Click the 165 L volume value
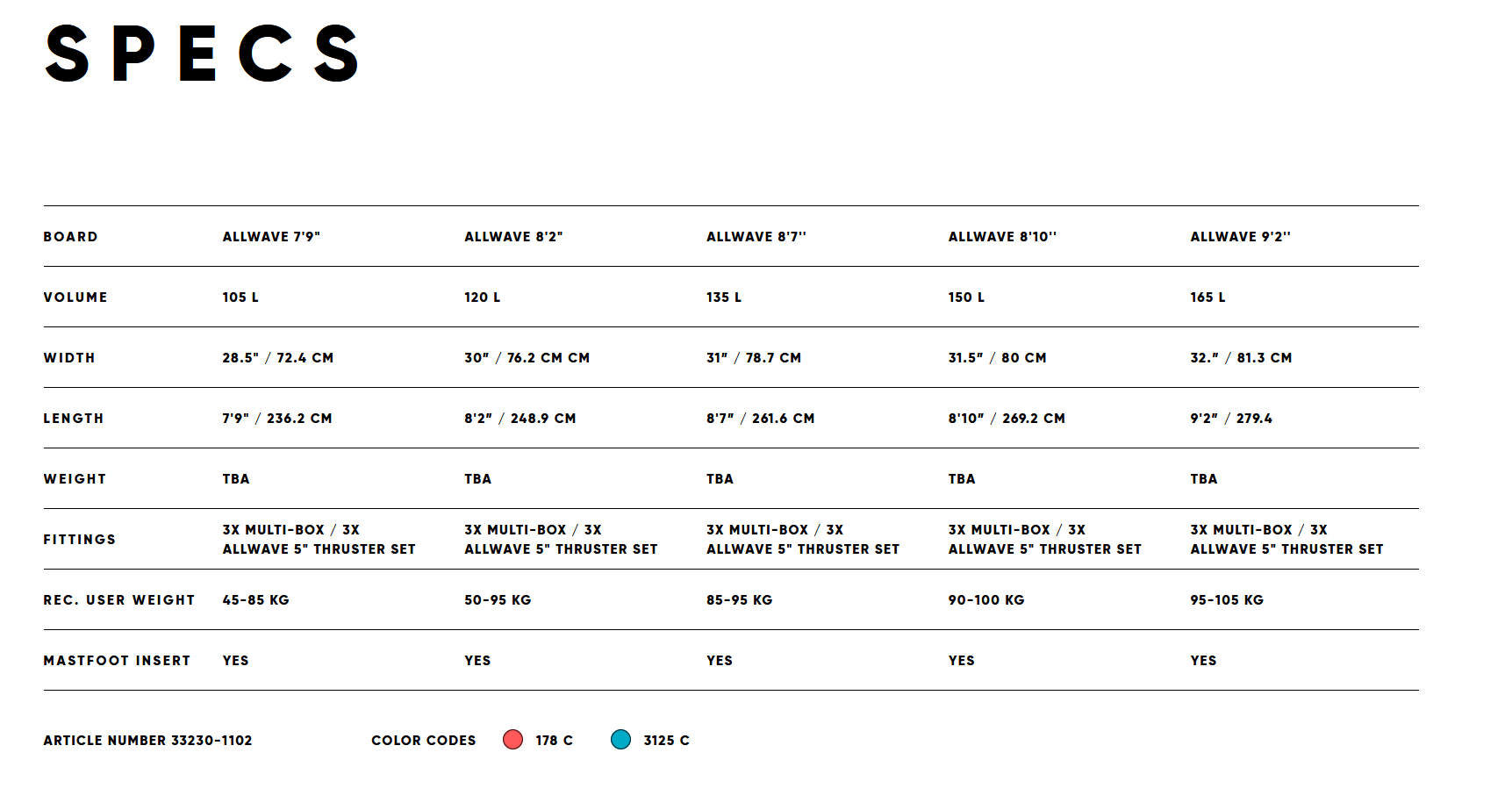The height and width of the screenshot is (810, 1512). click(1207, 297)
